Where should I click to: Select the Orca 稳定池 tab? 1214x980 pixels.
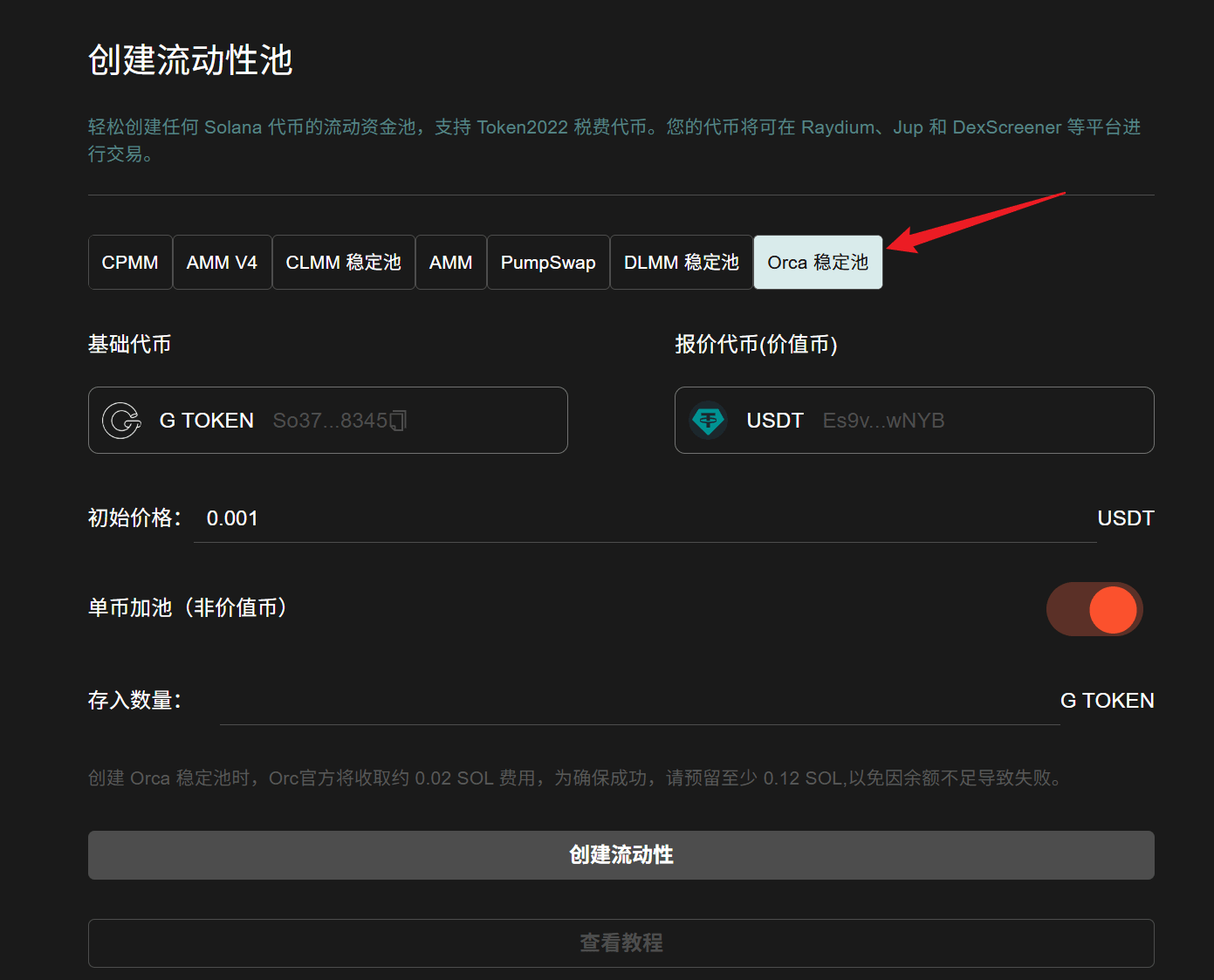tap(818, 262)
